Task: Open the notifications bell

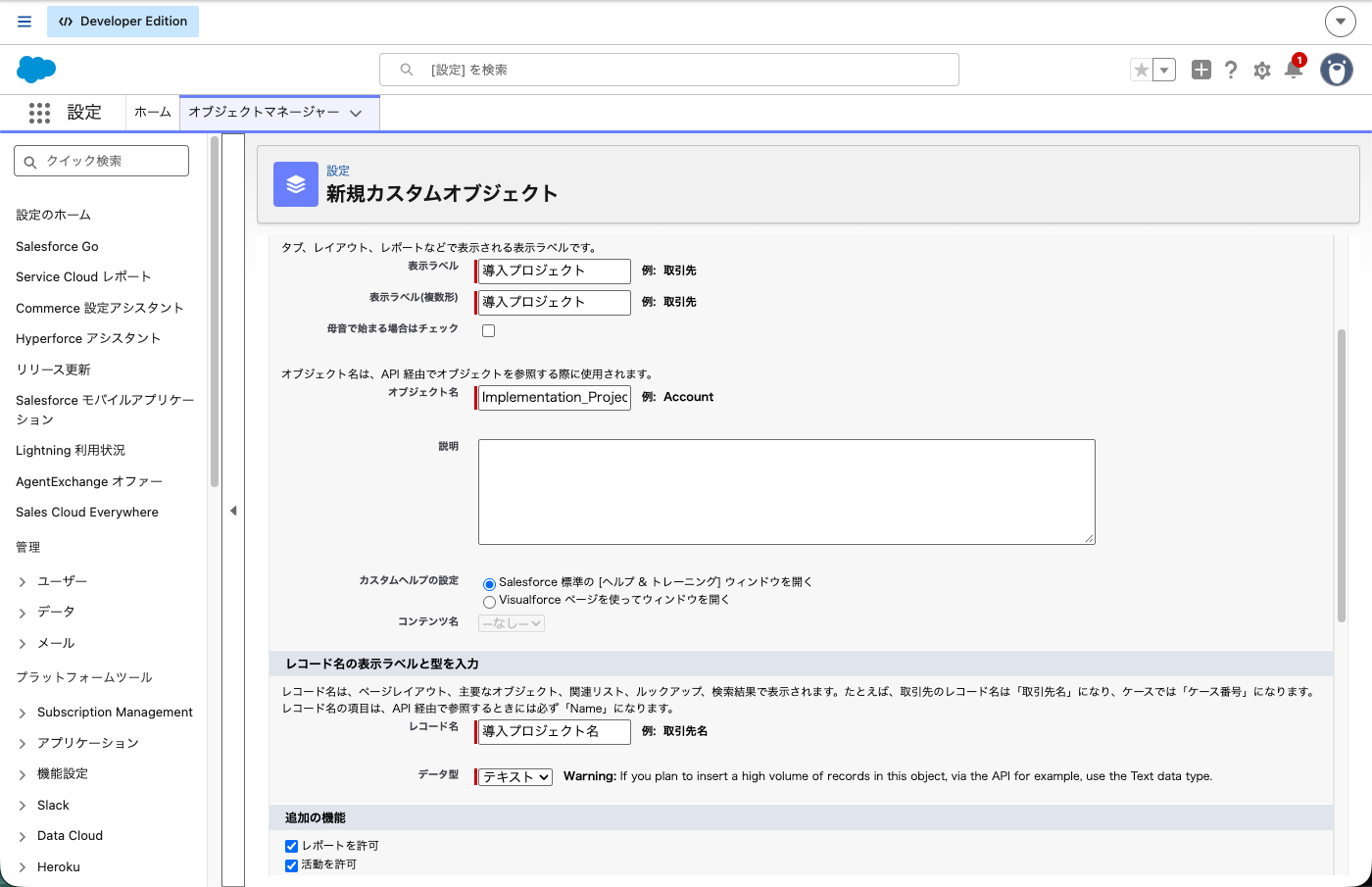Action: click(1294, 69)
